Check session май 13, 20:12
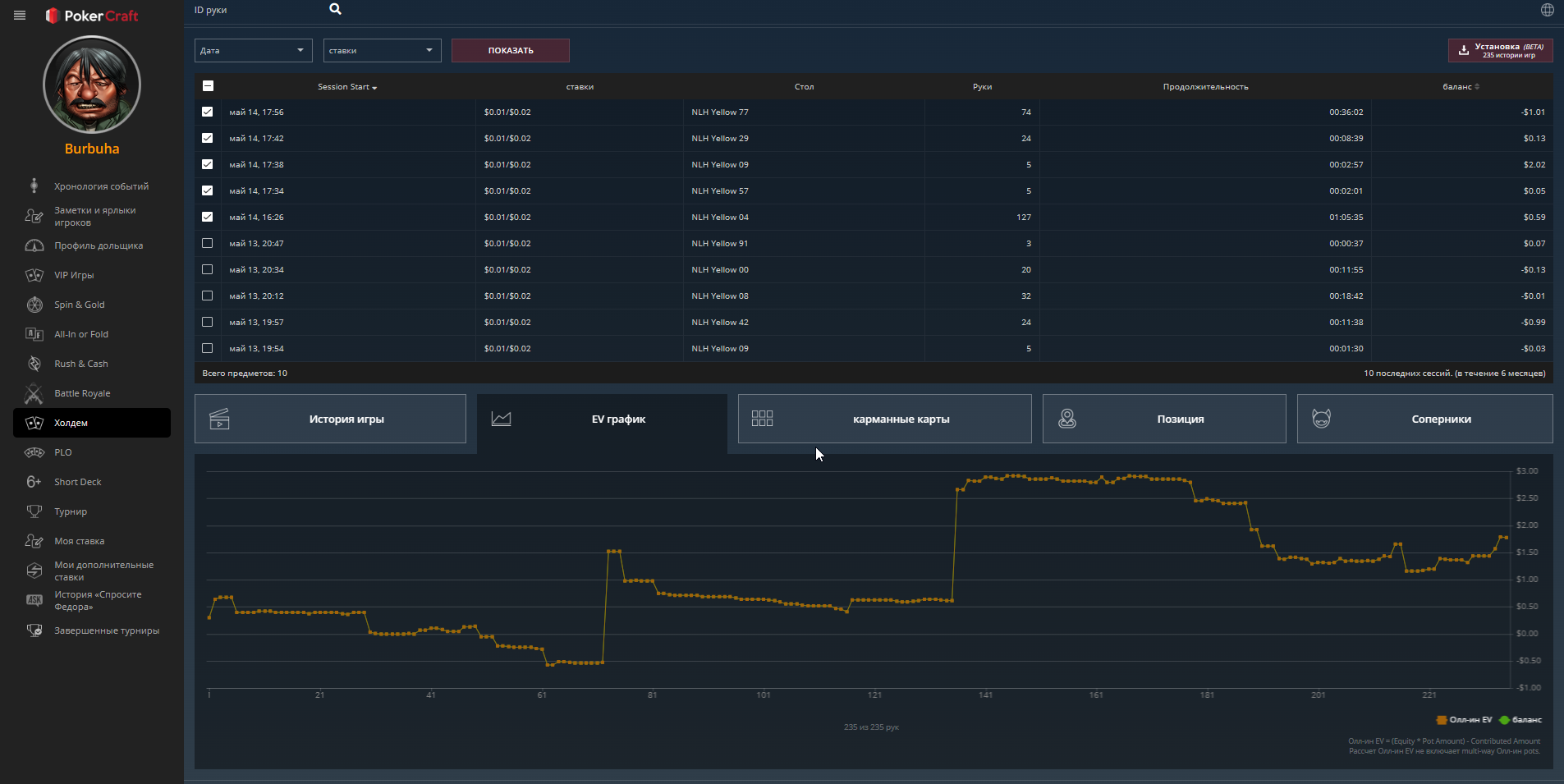The image size is (1564, 784). pos(207,296)
